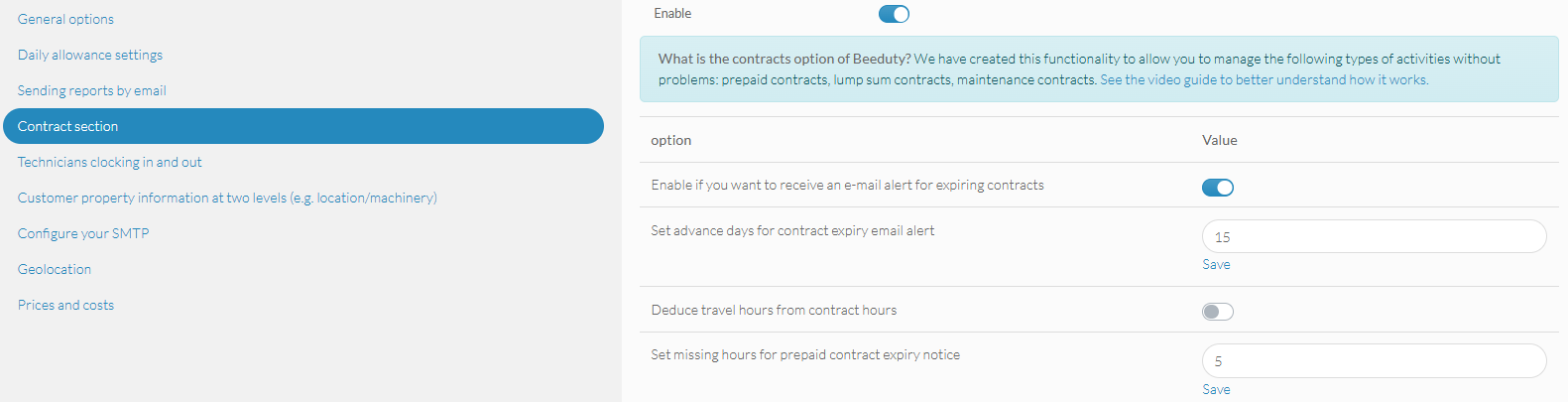Select the Contract section item
The height and width of the screenshot is (402, 1568).
pos(303,126)
